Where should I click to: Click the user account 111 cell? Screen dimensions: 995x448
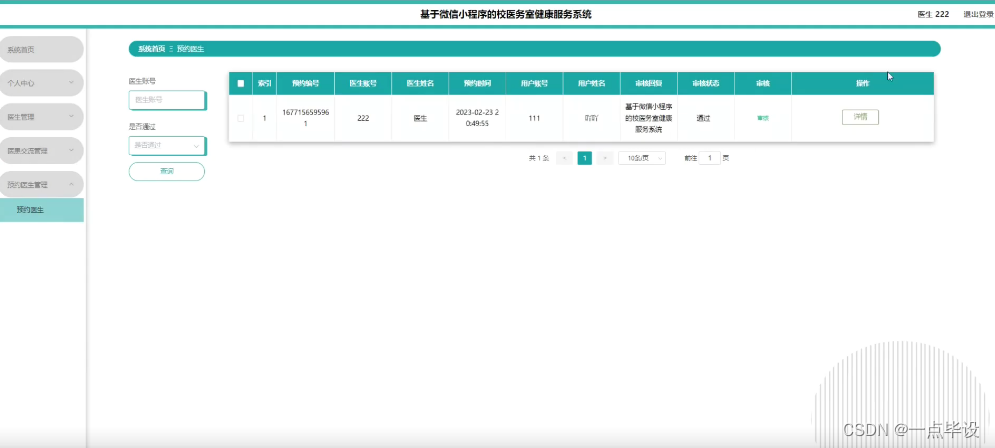pos(534,118)
